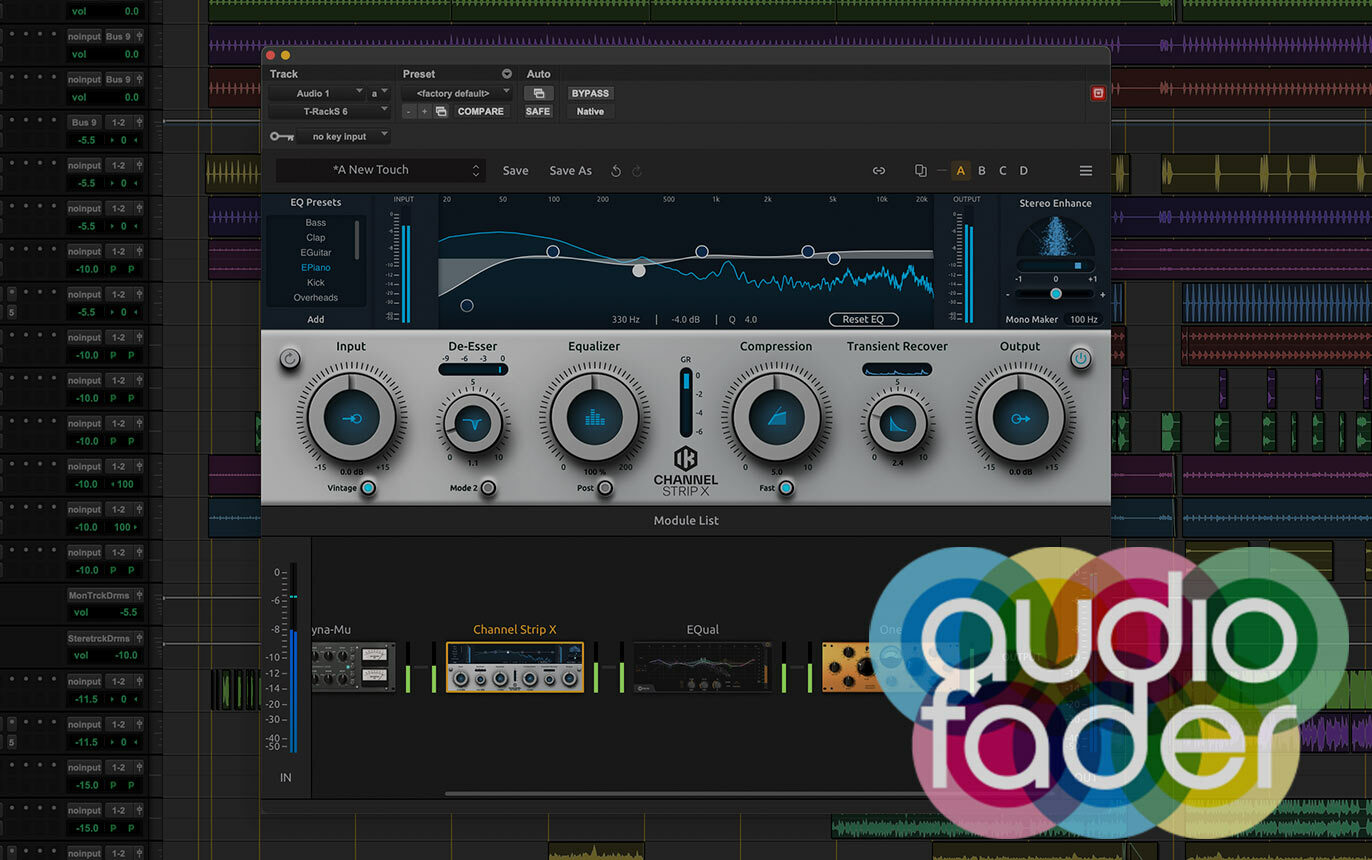Click the Equalizer knob's center icon
Screen dimensions: 1372x860
(594, 418)
